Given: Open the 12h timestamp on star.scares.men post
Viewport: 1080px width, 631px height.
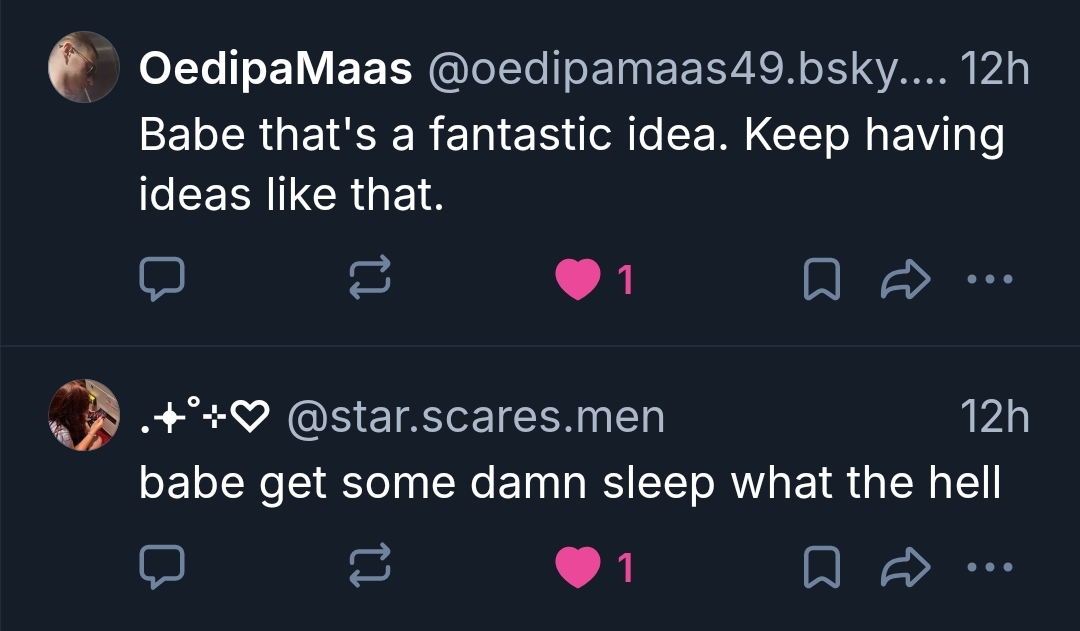Looking at the screenshot, I should pyautogui.click(x=993, y=416).
